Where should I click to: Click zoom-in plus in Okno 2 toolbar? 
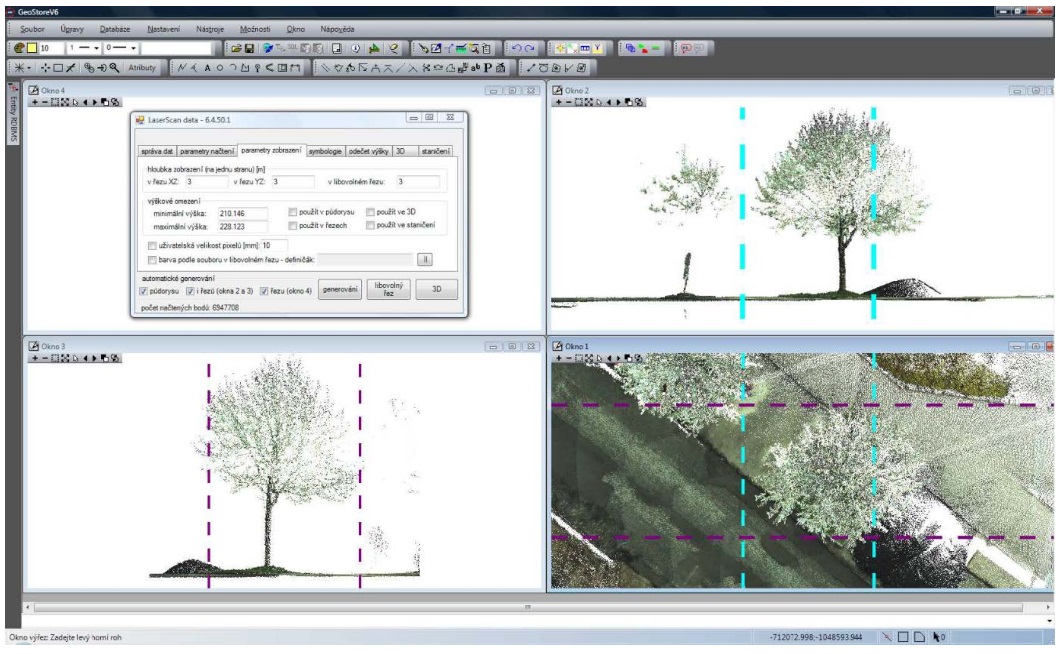(x=558, y=102)
